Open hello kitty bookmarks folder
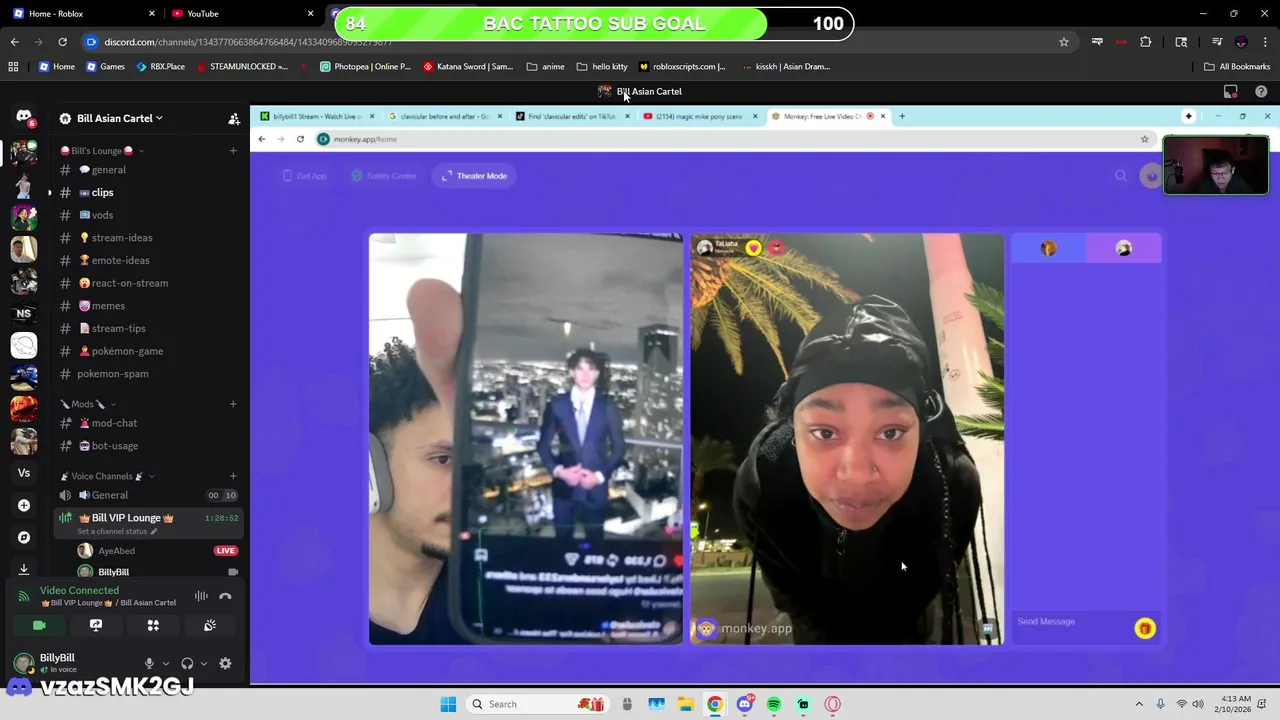This screenshot has width=1280, height=720. coord(602,67)
